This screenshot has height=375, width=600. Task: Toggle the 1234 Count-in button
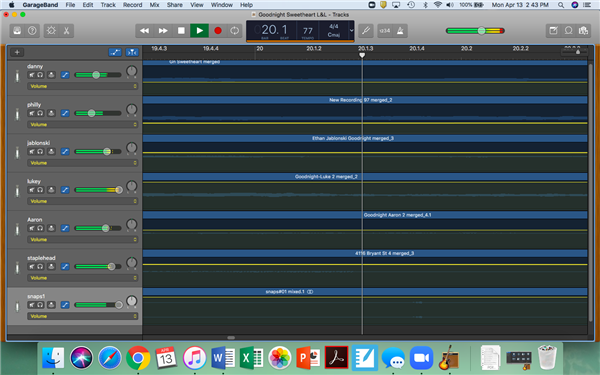[x=385, y=31]
